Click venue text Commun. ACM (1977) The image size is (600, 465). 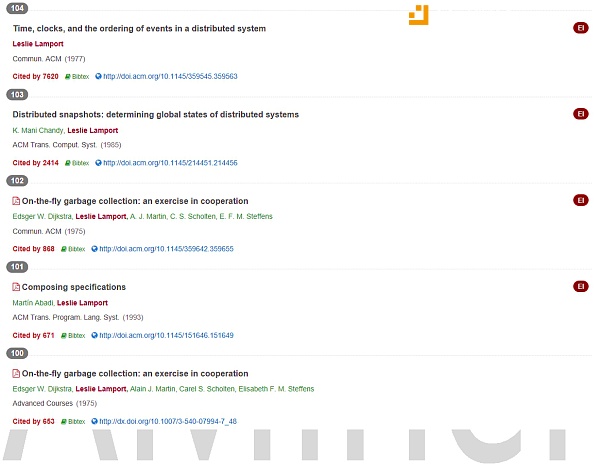pyautogui.click(x=49, y=59)
